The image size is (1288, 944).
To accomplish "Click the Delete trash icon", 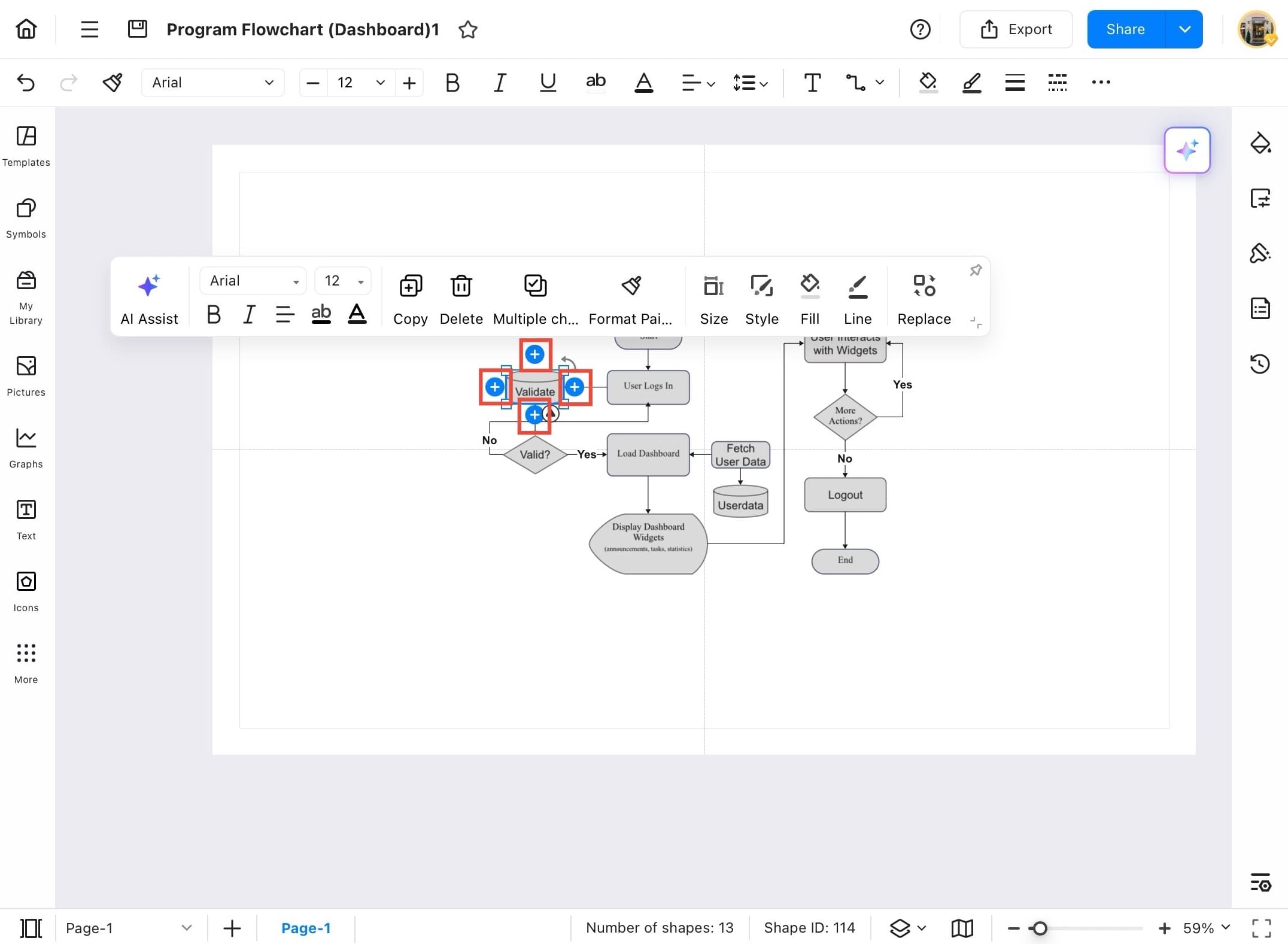I will tap(461, 286).
